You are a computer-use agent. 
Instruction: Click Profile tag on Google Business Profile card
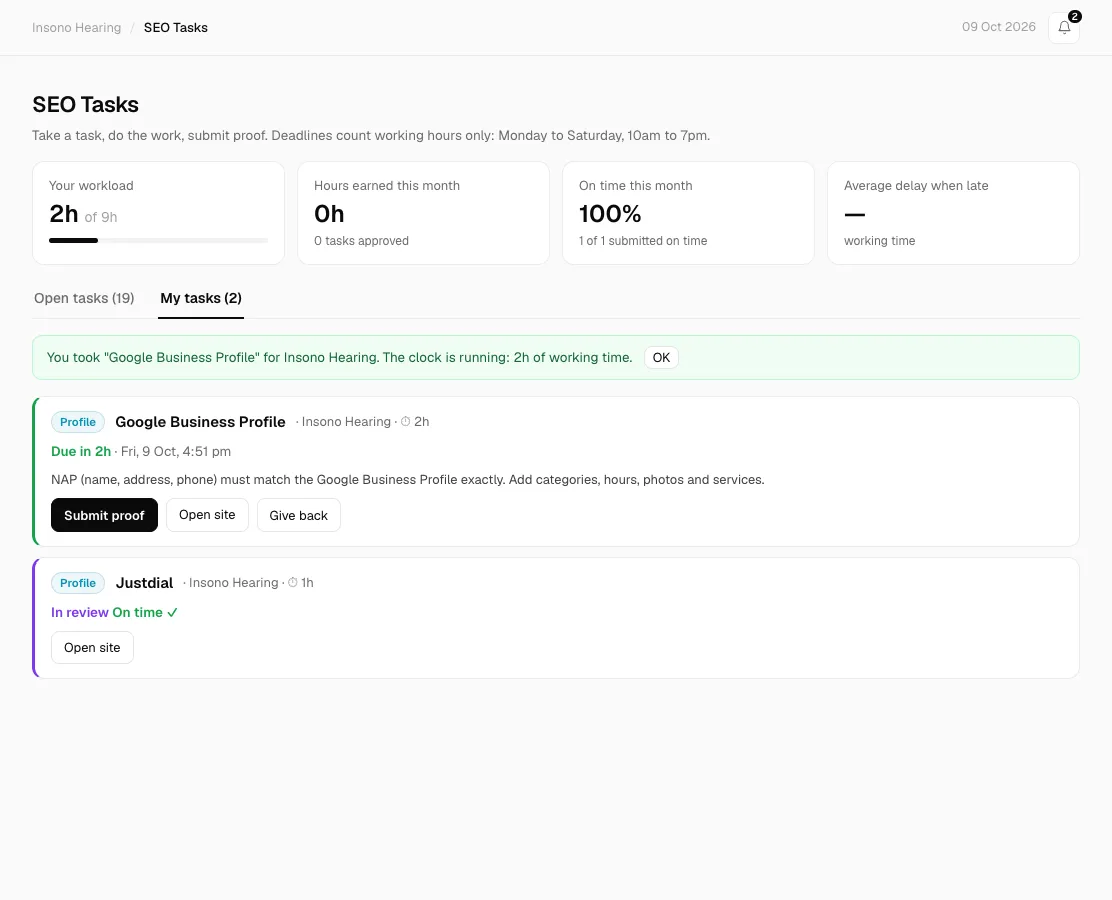click(78, 422)
